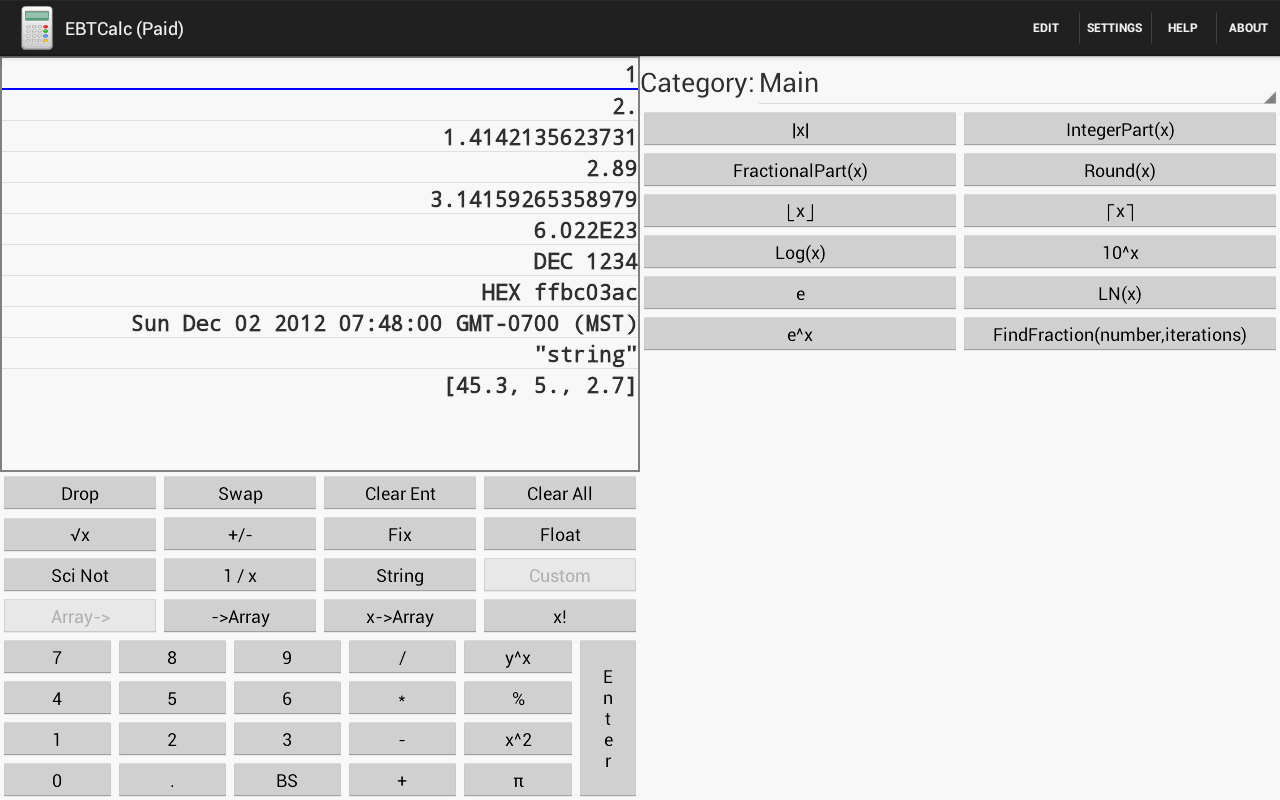Image resolution: width=1280 pixels, height=800 pixels.
Task: Click the FractionalPart(x) function button
Action: (799, 169)
